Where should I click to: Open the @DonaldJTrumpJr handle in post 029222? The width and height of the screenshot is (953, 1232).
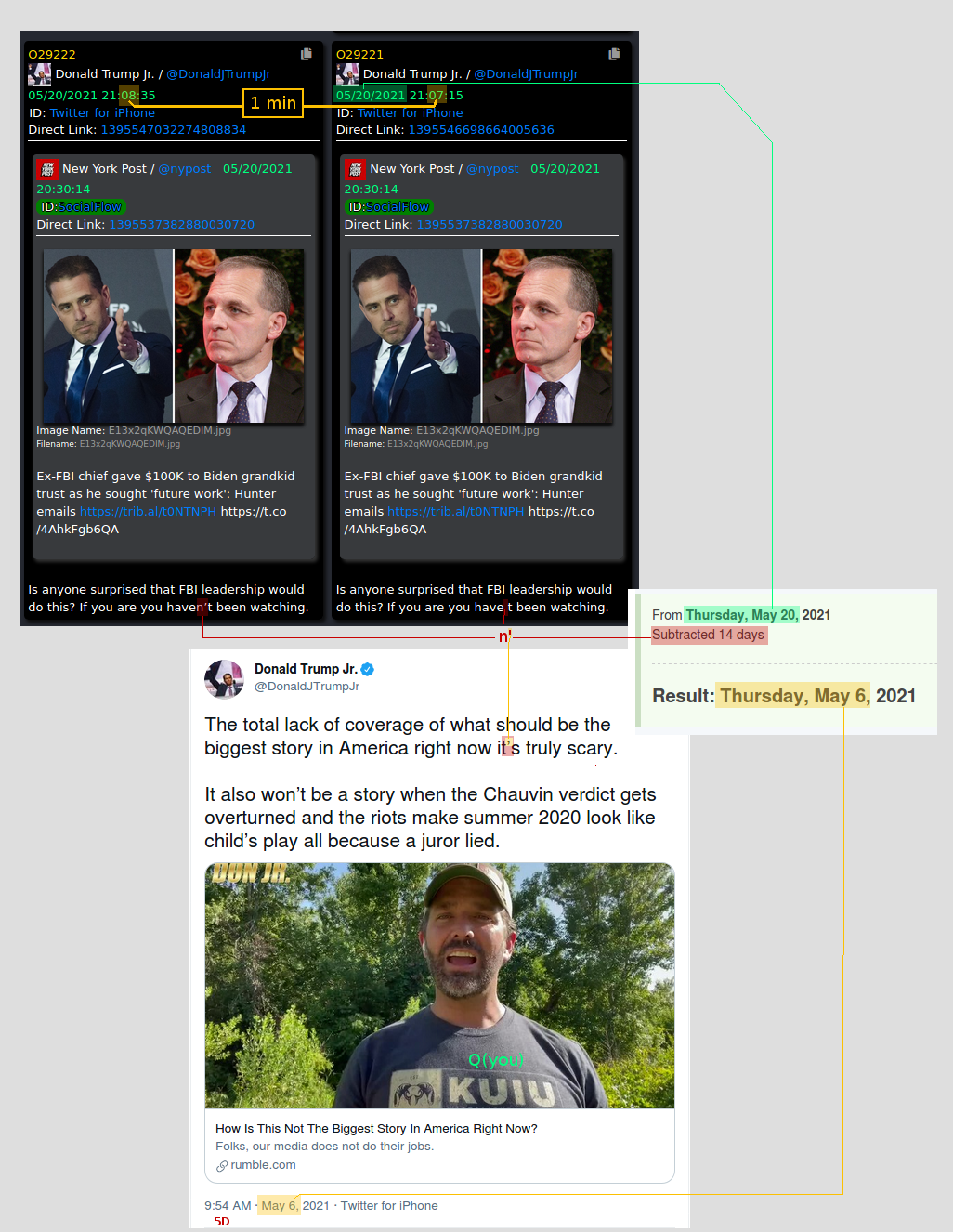click(x=218, y=74)
